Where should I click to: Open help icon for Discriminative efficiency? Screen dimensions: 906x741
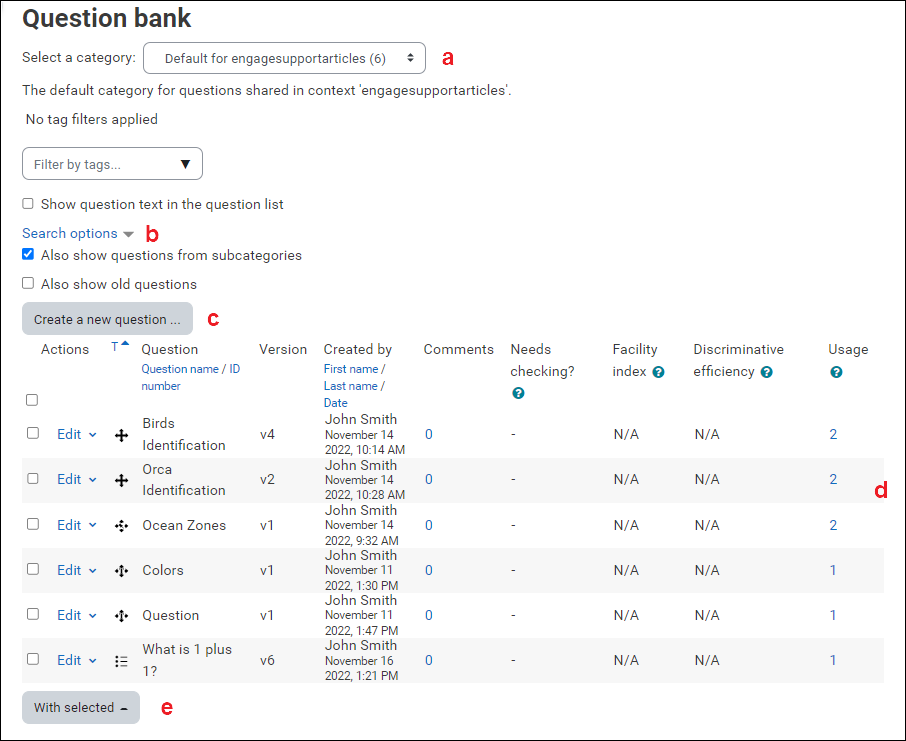766,372
